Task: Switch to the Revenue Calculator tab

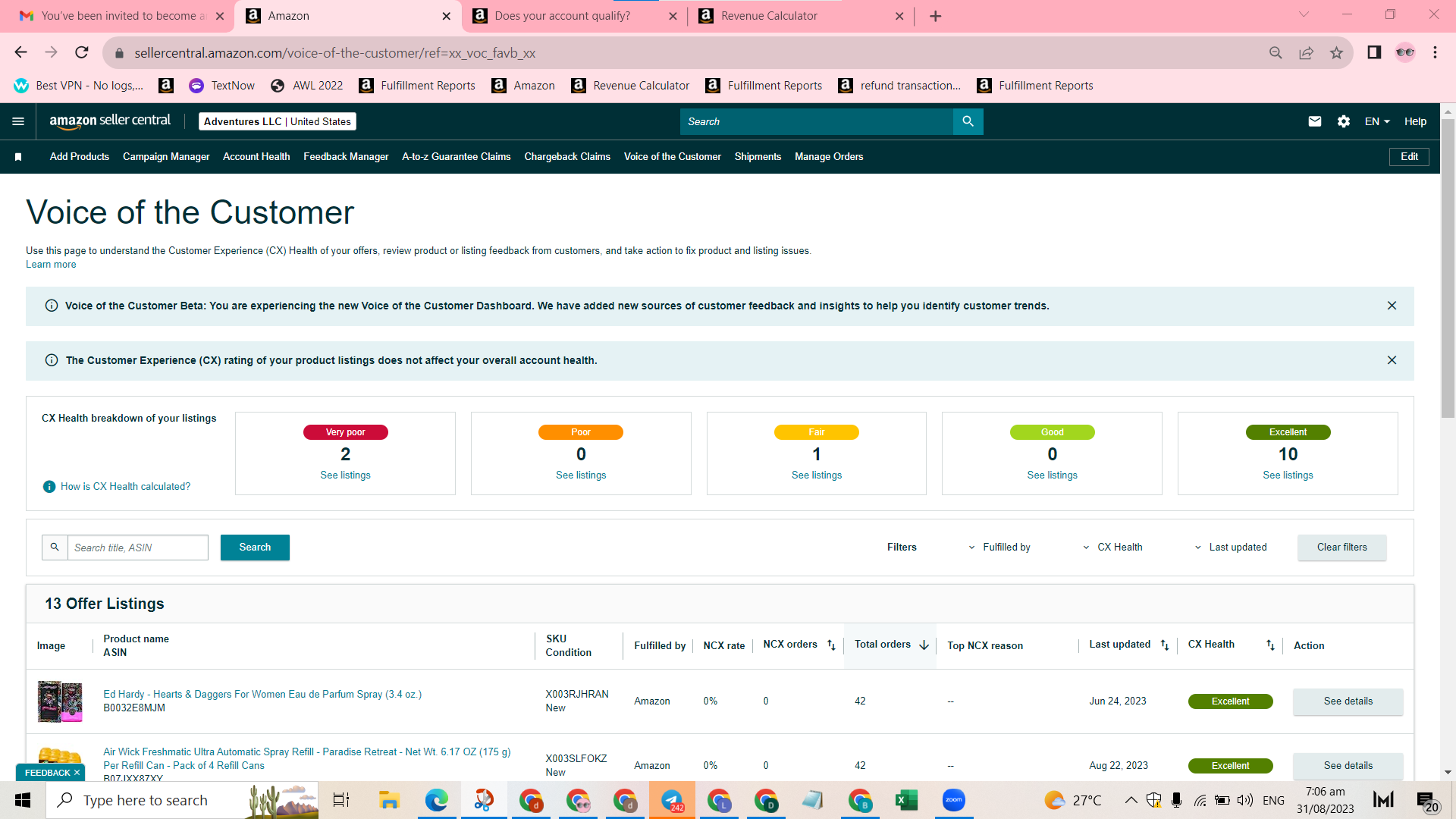Action: [x=802, y=16]
